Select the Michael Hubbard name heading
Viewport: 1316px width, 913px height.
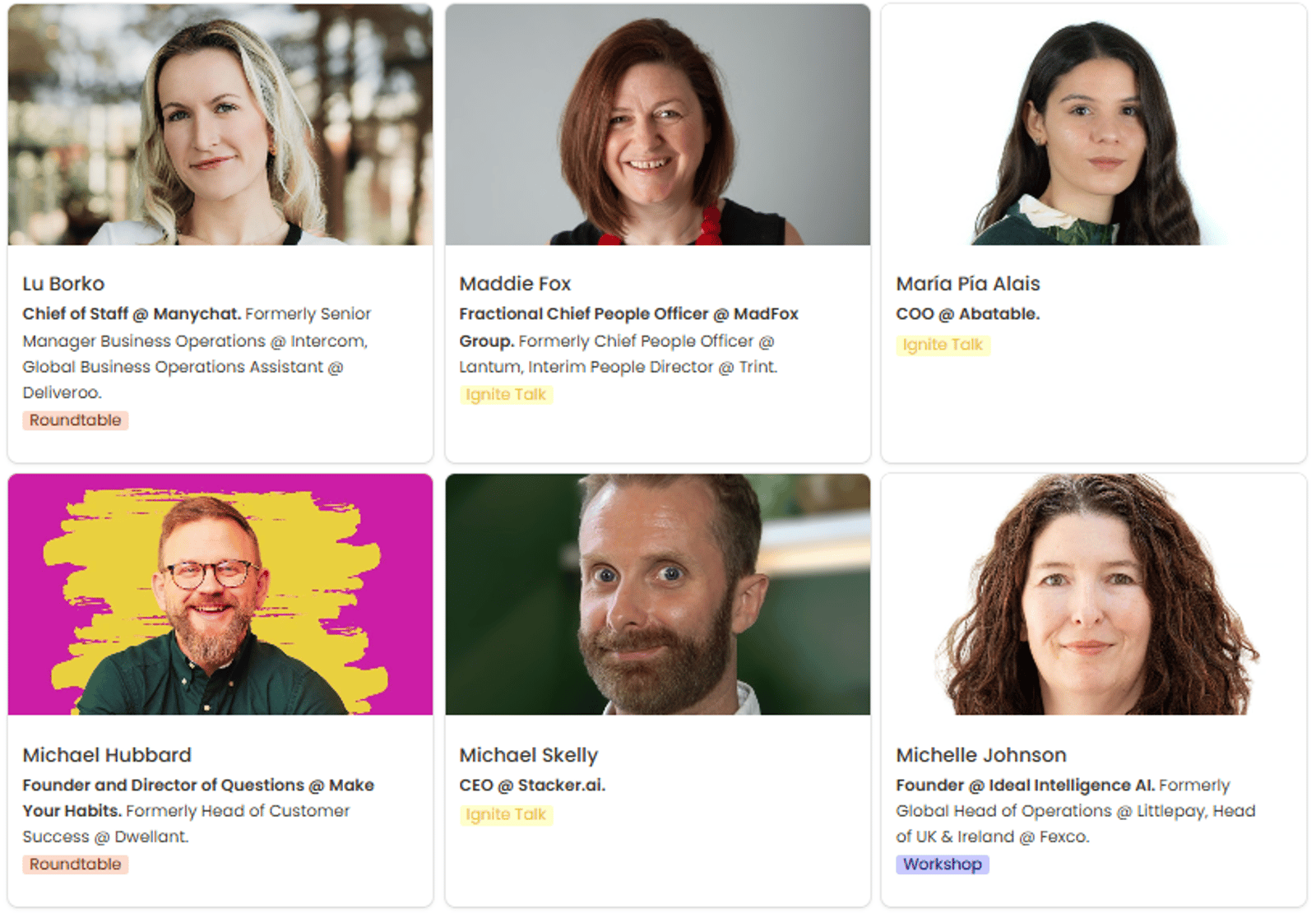[107, 755]
